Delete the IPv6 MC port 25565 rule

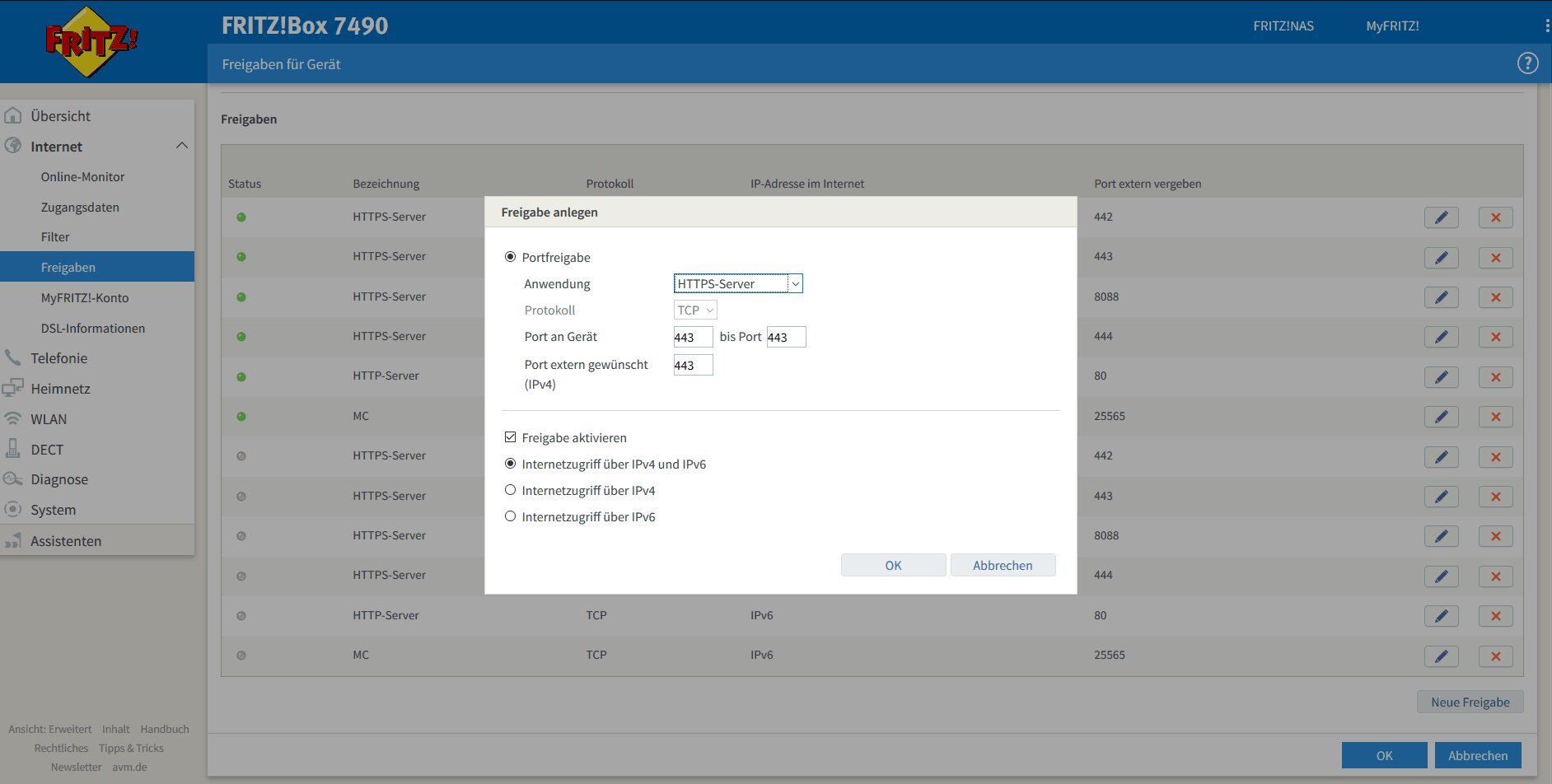1495,656
